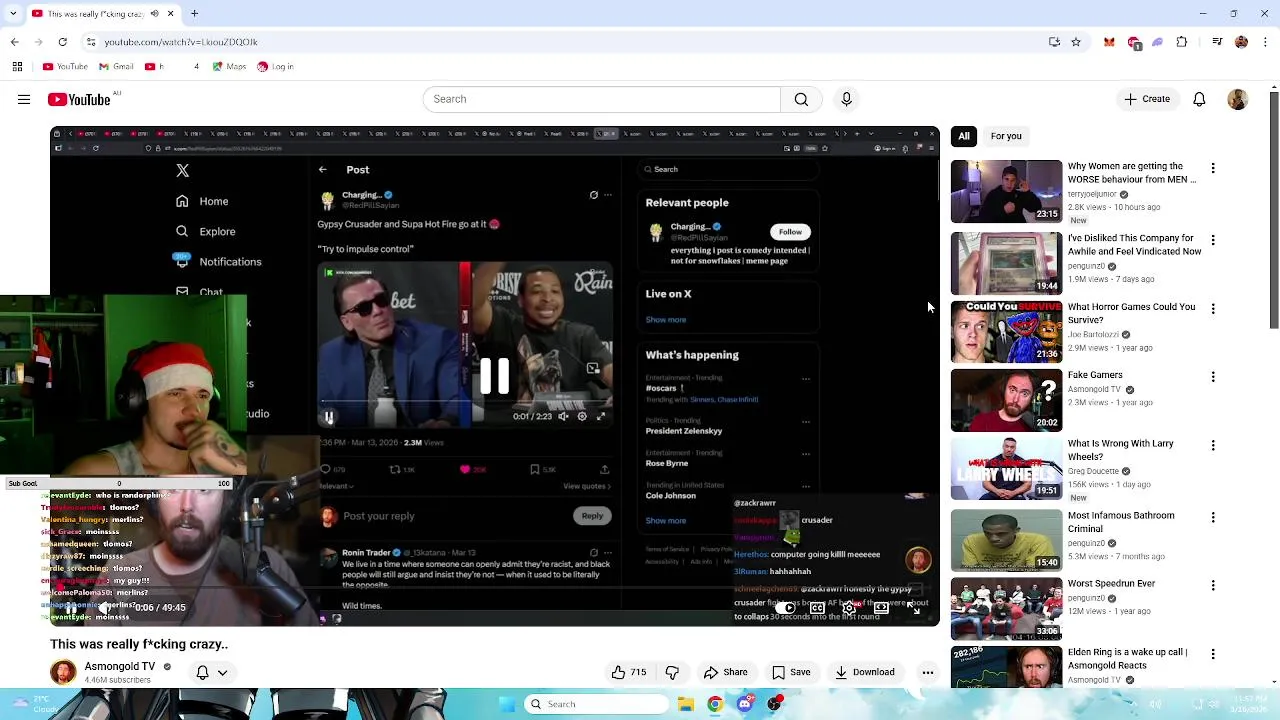Select the 'All' filter chip
The image size is (1280, 720).
964,136
